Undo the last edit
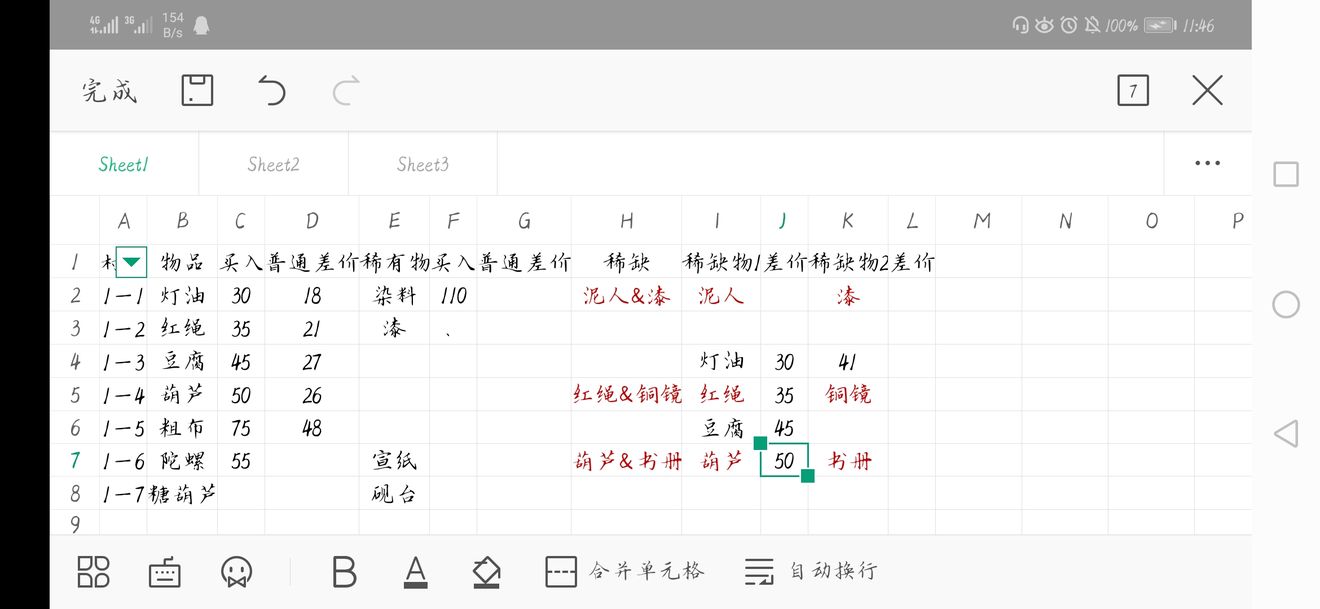This screenshot has height=609, width=1320. coord(271,91)
